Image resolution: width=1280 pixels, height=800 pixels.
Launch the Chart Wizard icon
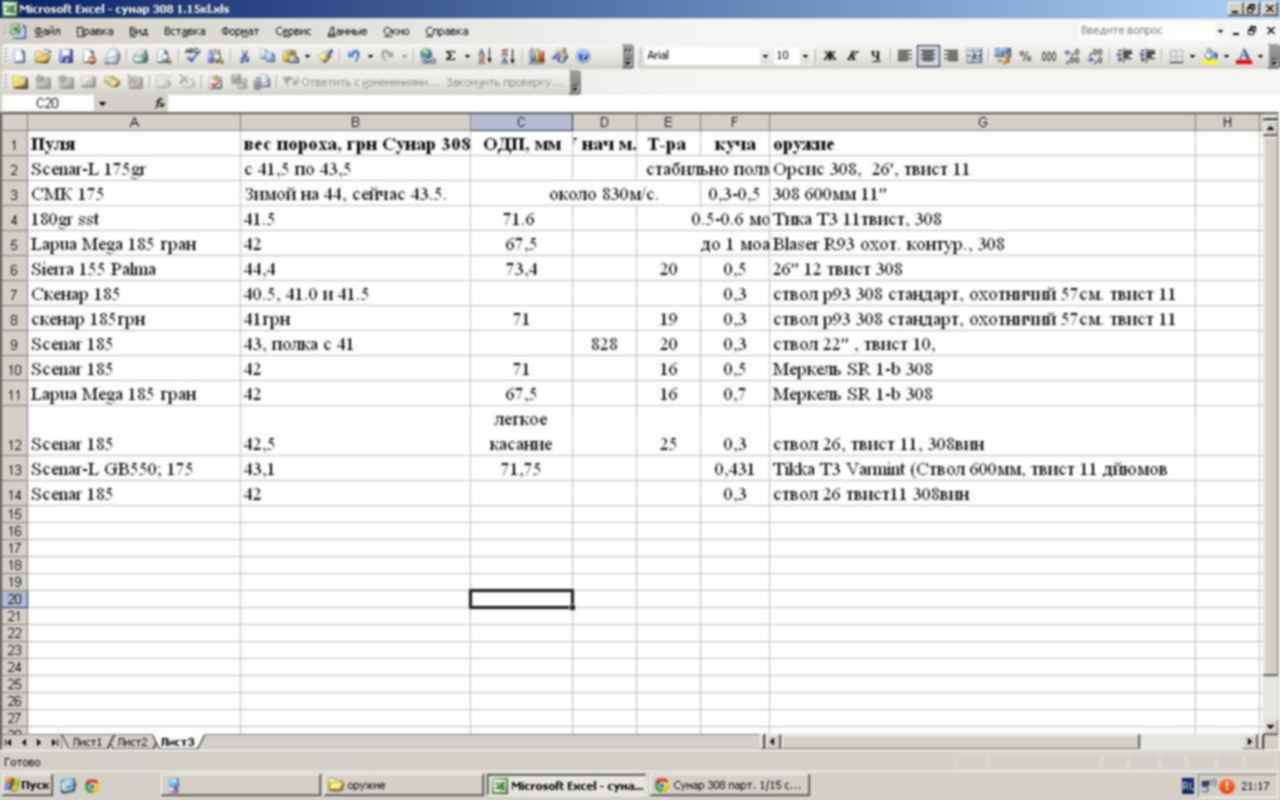537,56
